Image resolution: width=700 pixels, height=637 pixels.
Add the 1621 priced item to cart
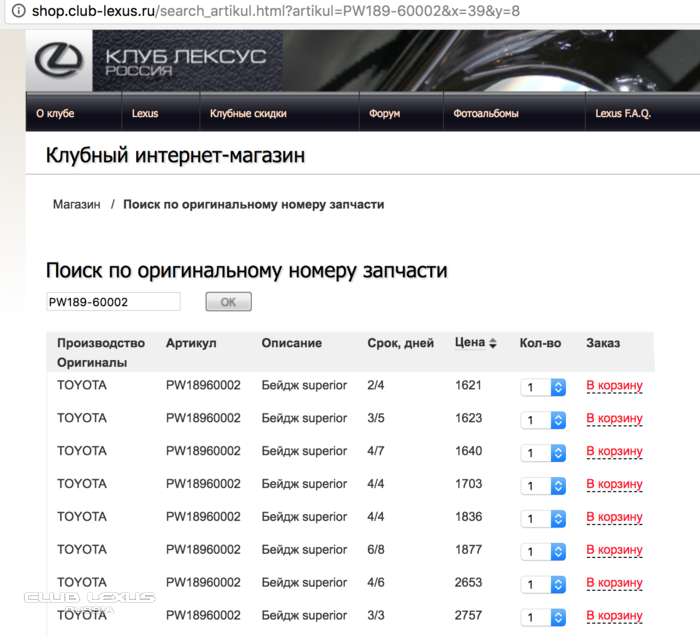614,386
